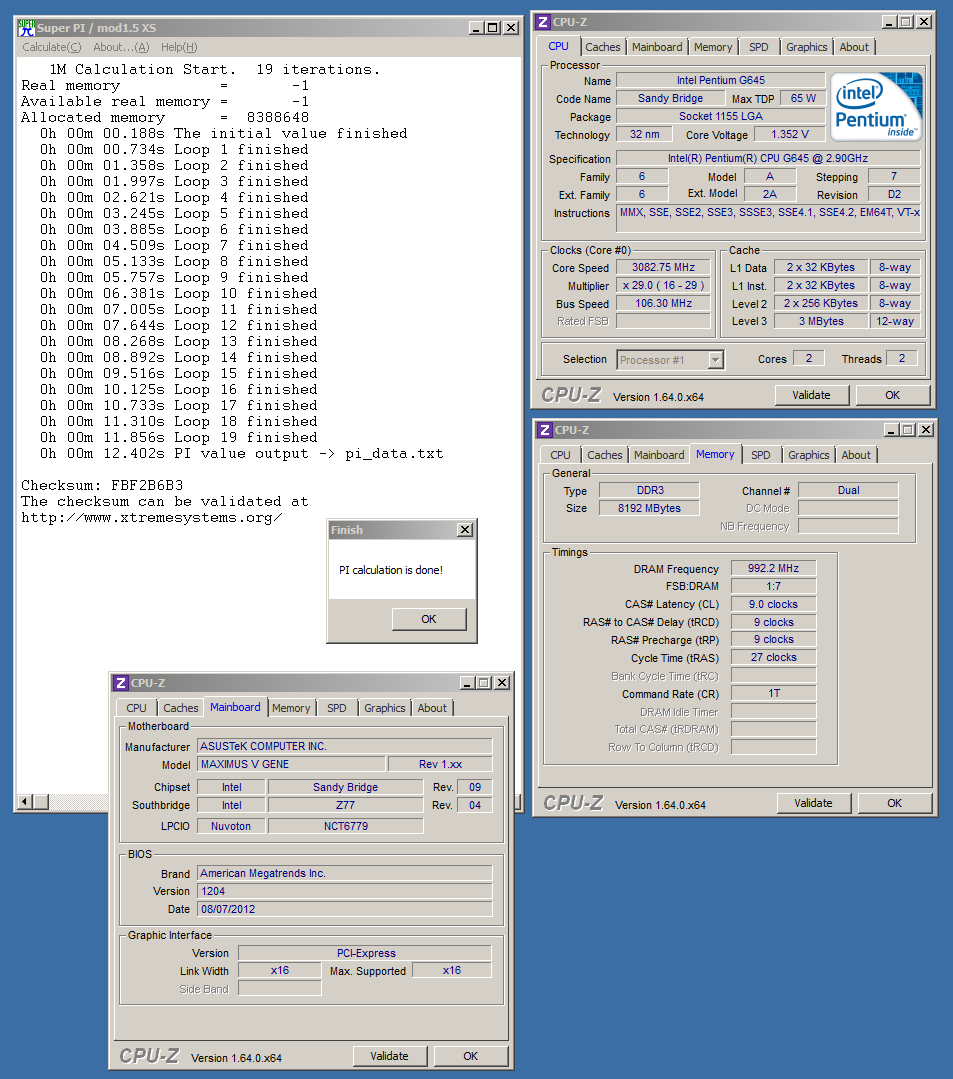Click the Checksum: FBF2B6B3 line
The height and width of the screenshot is (1079, 953).
pos(102,486)
